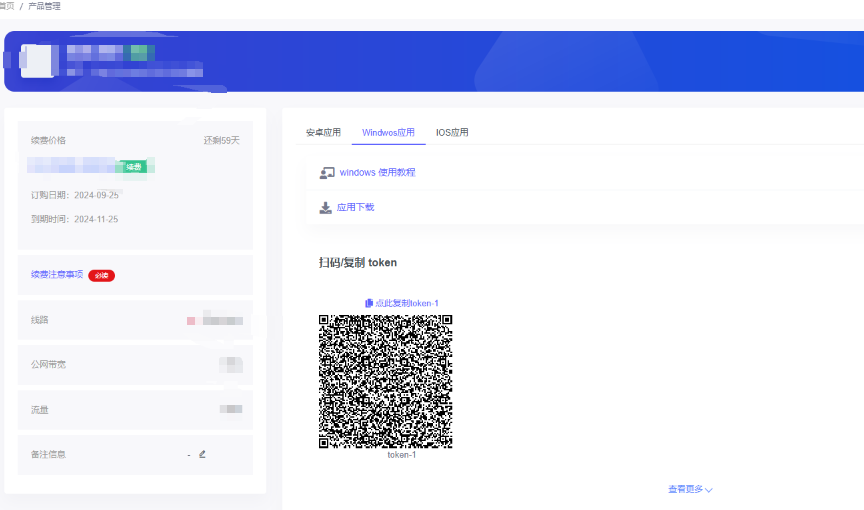Click the blurred avatar in the blue banner
864x510 pixels.
pos(38,60)
